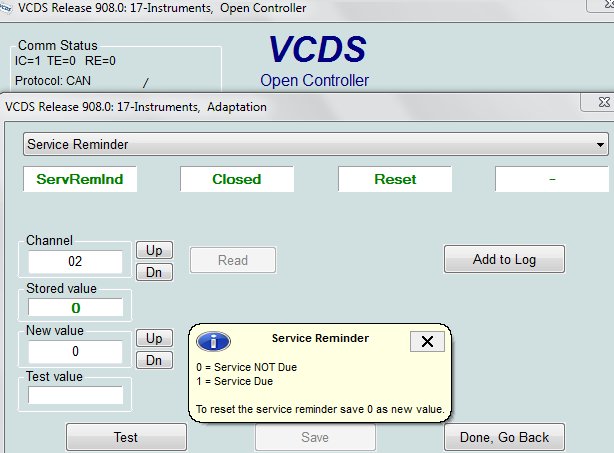The height and width of the screenshot is (453, 614).
Task: Click the New value Dn button
Action: click(154, 360)
